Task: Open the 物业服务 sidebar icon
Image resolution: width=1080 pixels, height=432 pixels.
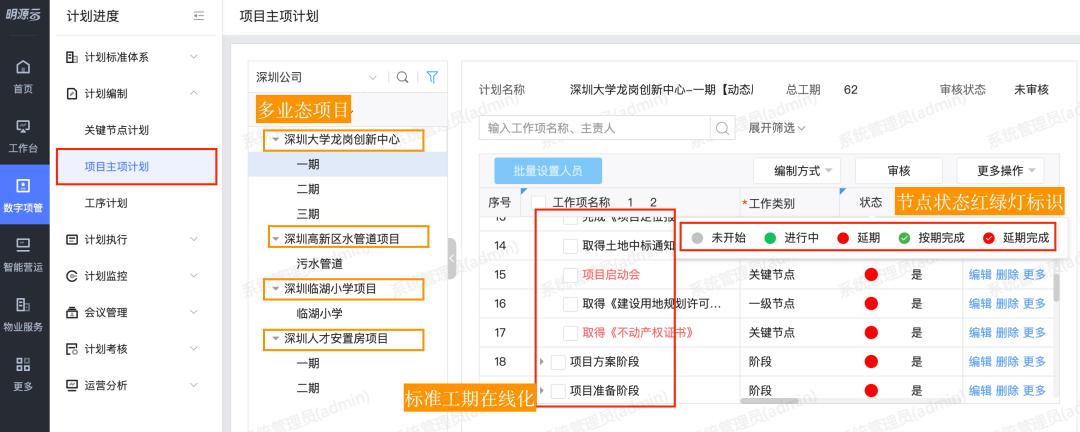Action: [x=23, y=304]
